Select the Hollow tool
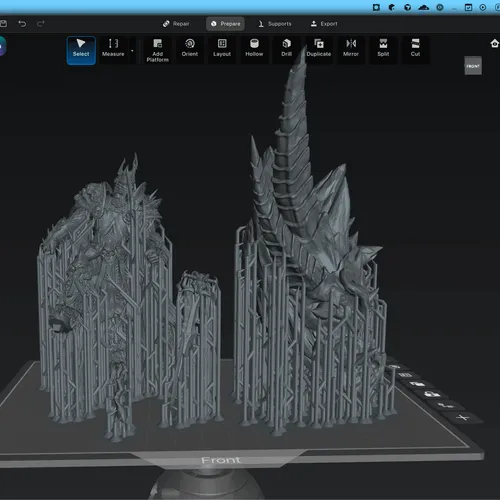 pyautogui.click(x=254, y=50)
